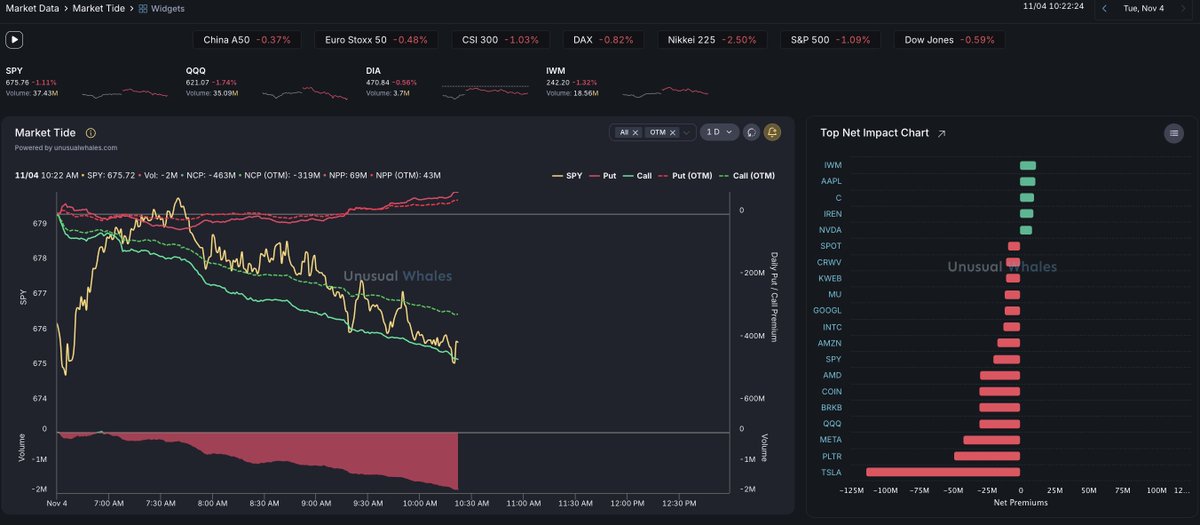
Task: Click the COIN label in Net Impact chart
Action: (x=831, y=391)
